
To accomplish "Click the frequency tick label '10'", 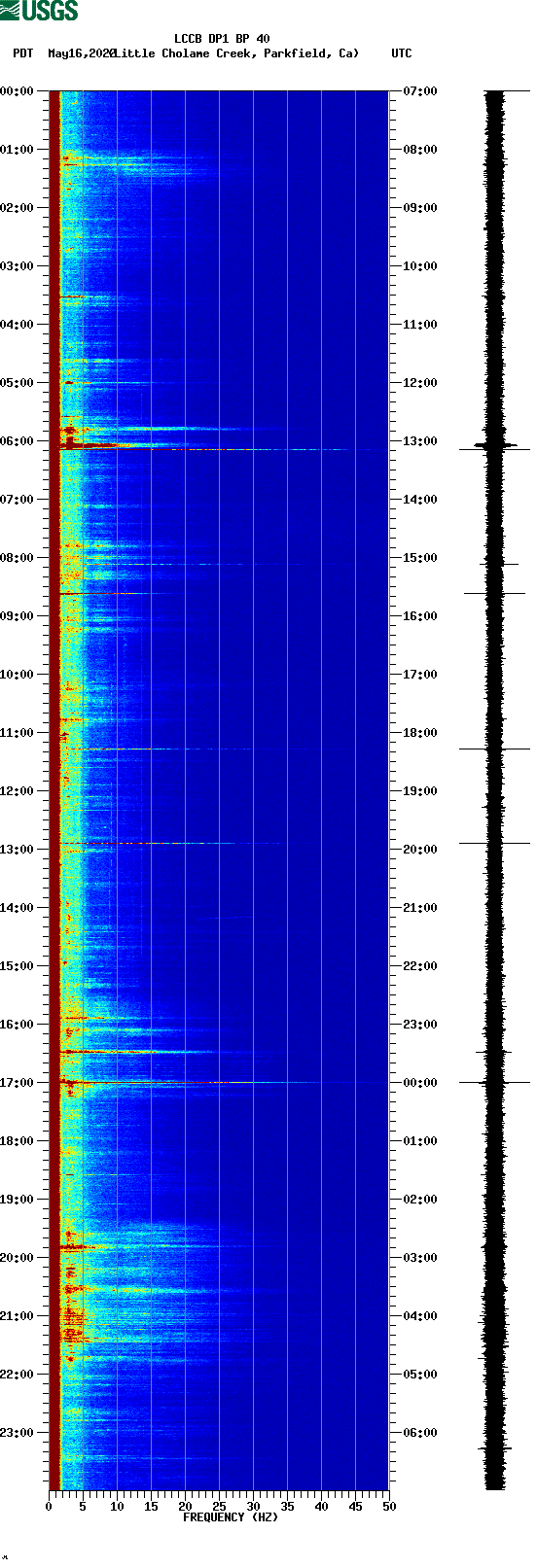I will coord(117,1508).
